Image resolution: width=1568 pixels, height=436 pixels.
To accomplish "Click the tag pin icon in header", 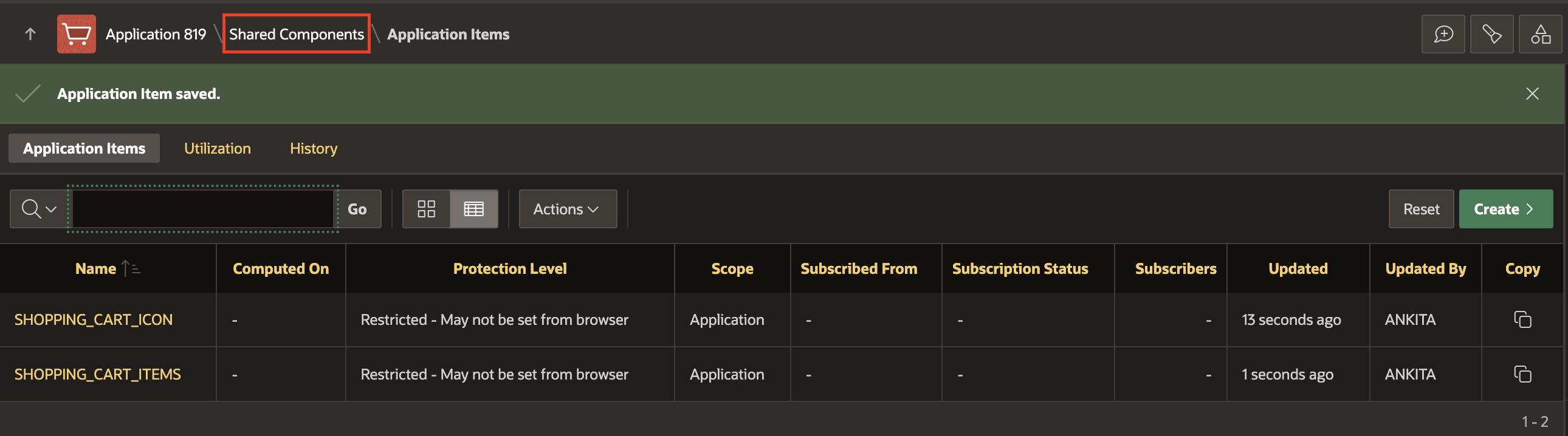I will pyautogui.click(x=1491, y=34).
